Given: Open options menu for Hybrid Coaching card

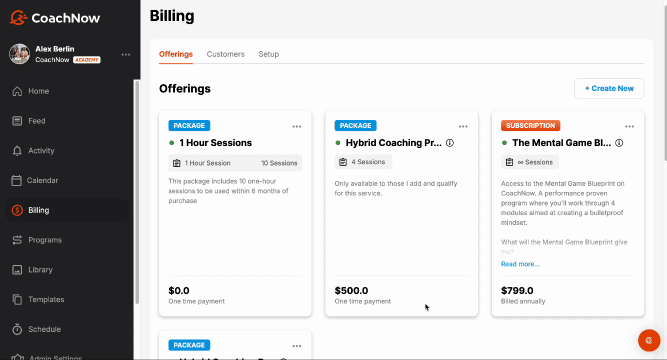Looking at the screenshot, I should tap(463, 126).
